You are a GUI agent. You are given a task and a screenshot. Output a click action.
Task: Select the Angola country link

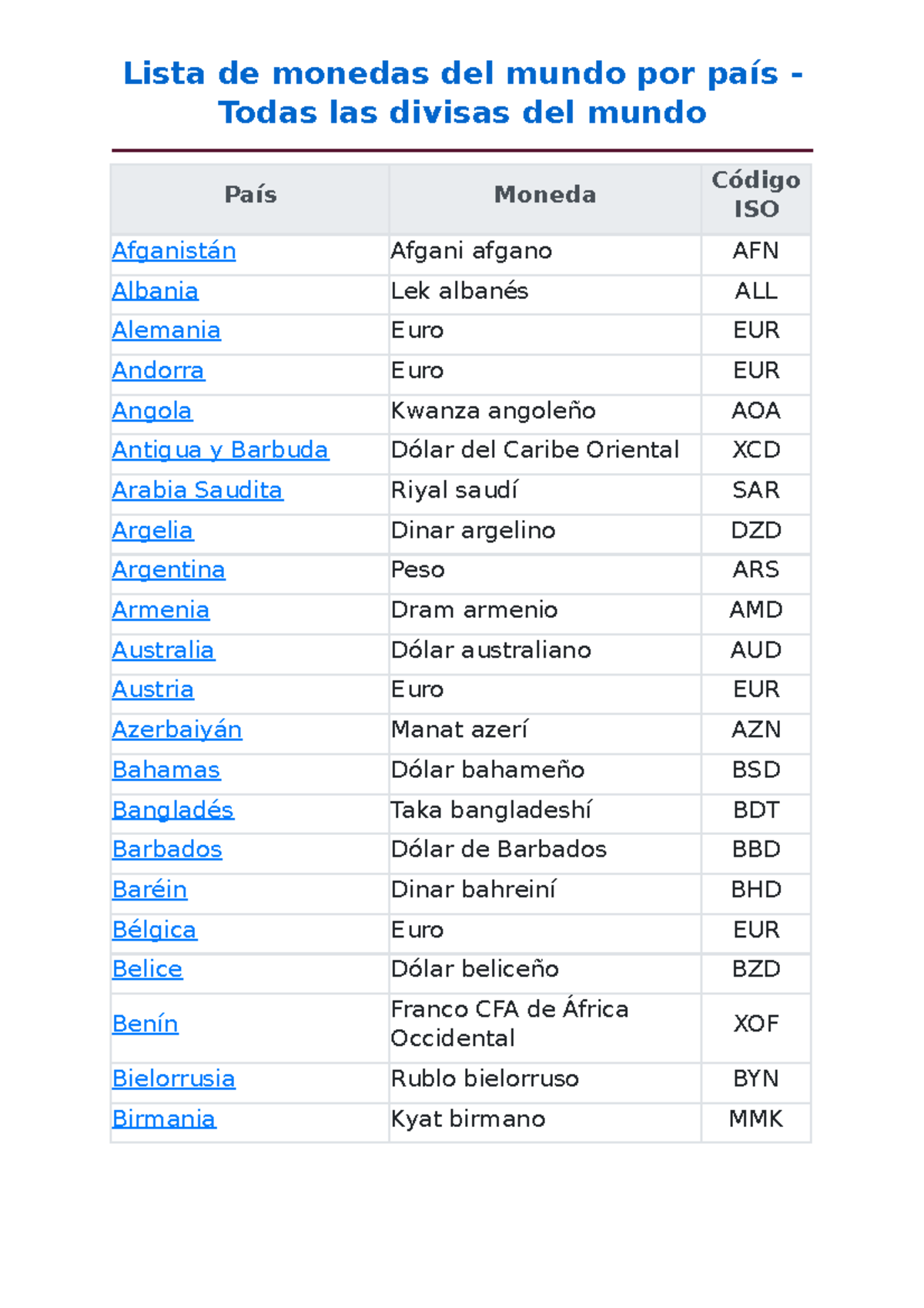point(152,411)
